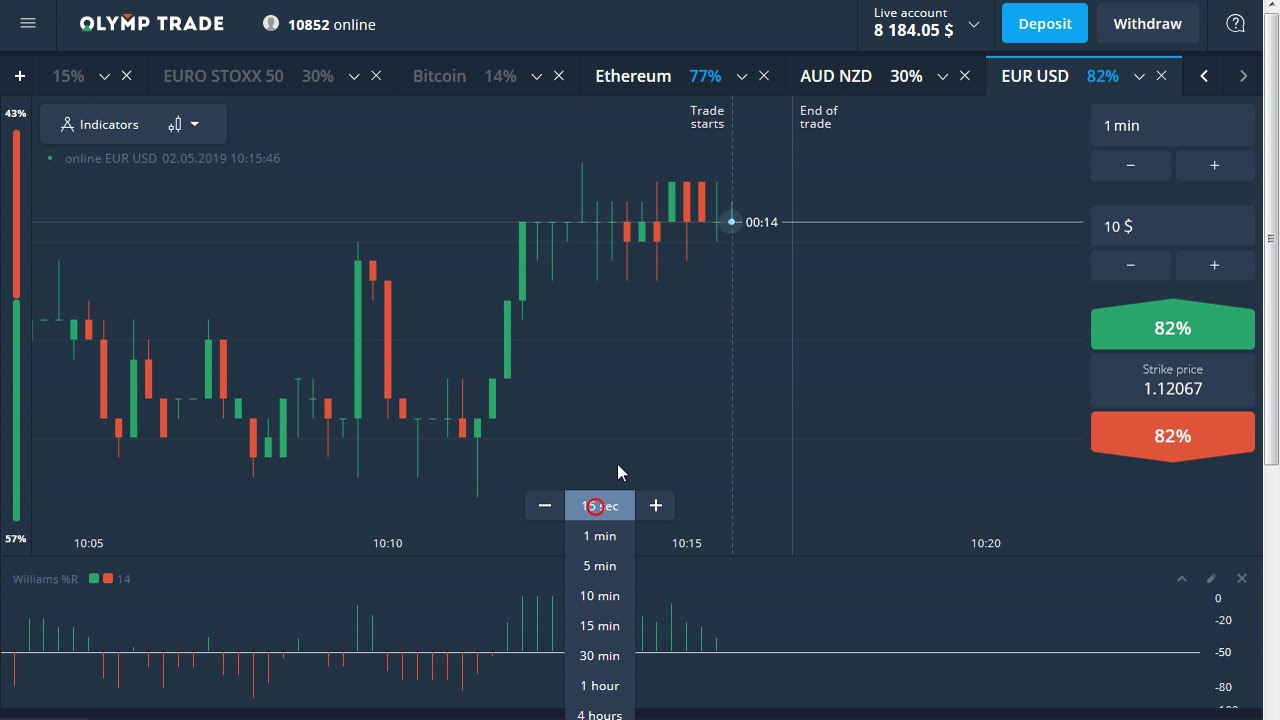Click the green Williams %R color swatch

click(x=94, y=579)
